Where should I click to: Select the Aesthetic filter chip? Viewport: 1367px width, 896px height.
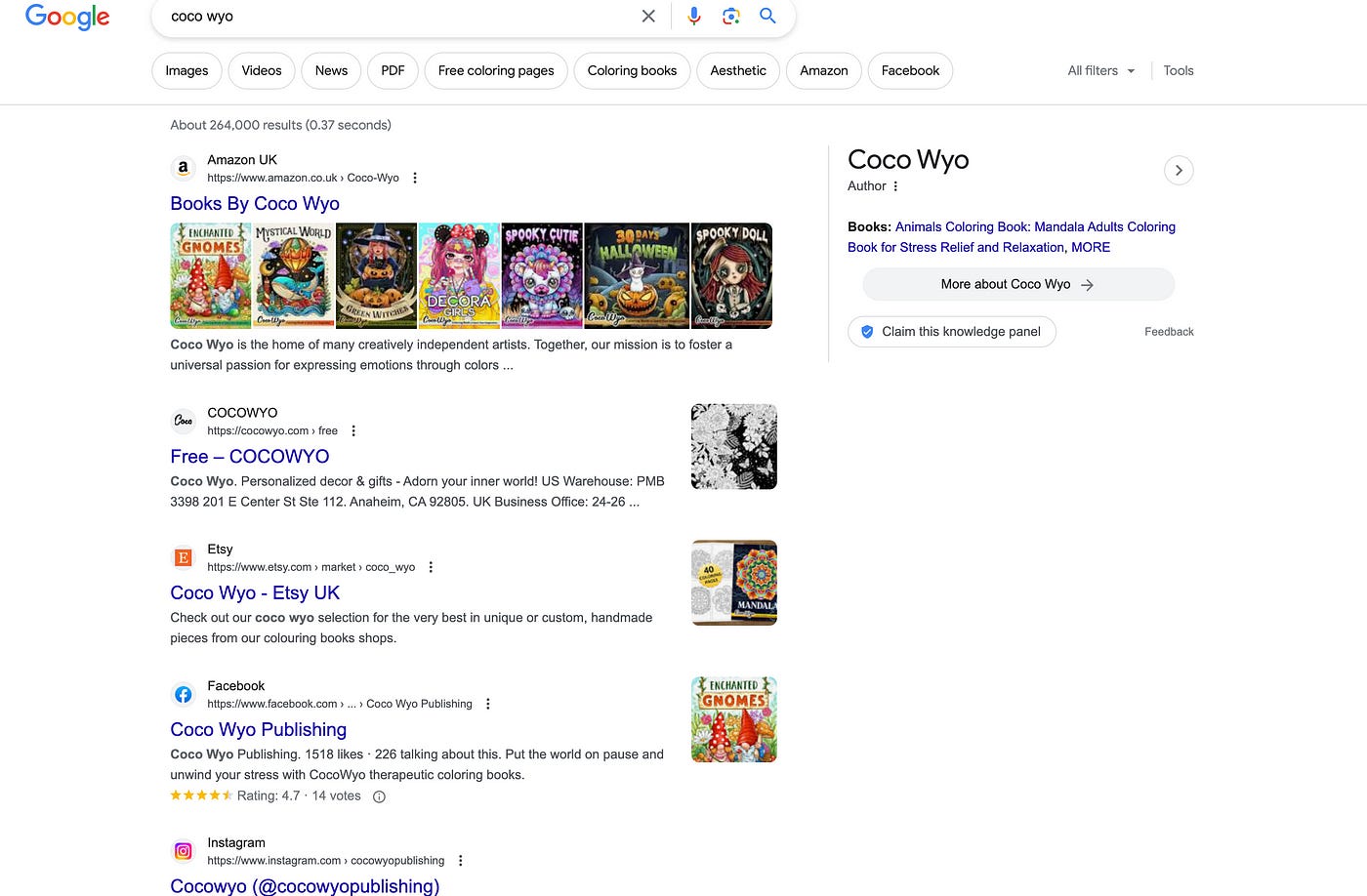[x=738, y=70]
